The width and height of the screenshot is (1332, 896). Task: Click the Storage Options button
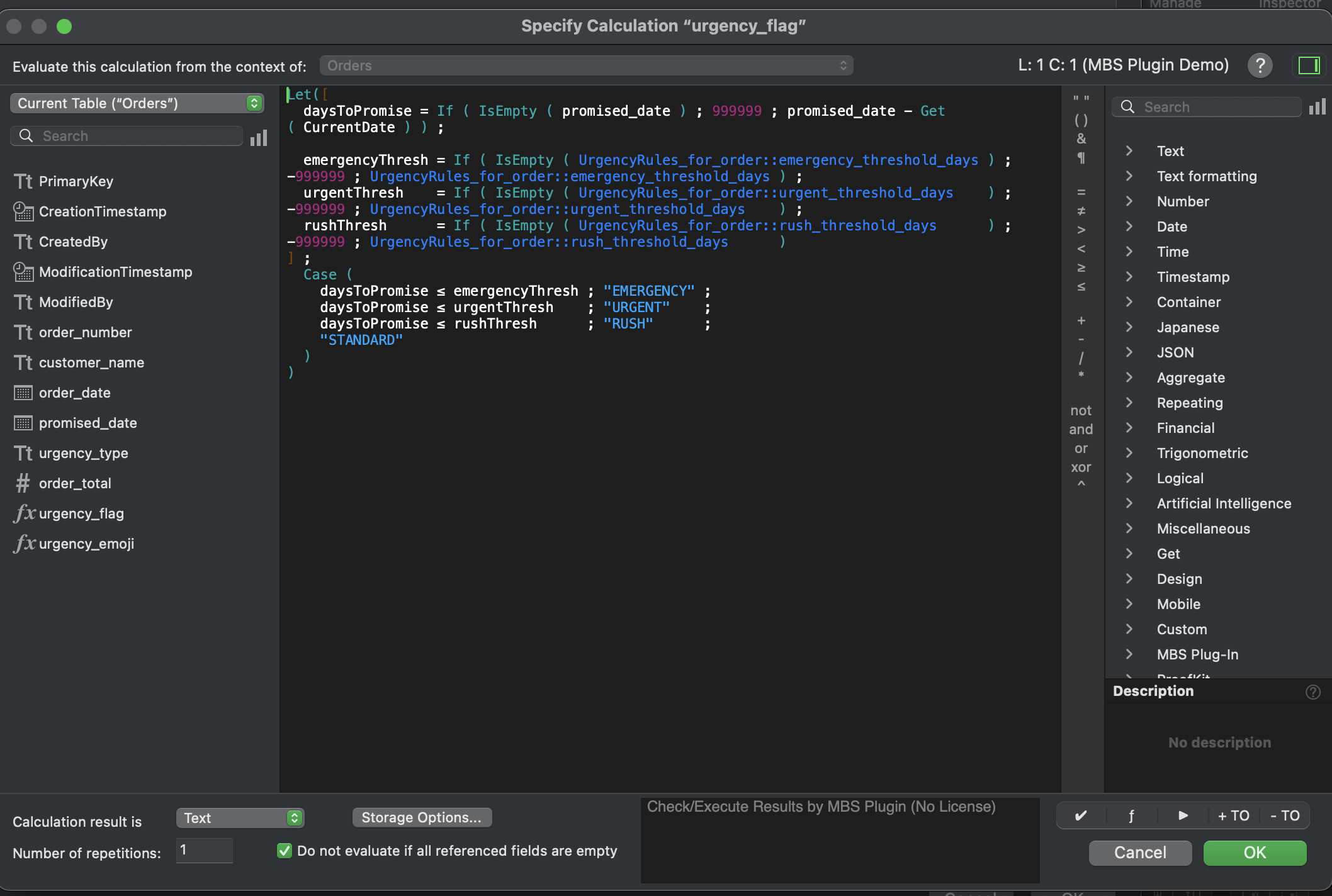(422, 817)
